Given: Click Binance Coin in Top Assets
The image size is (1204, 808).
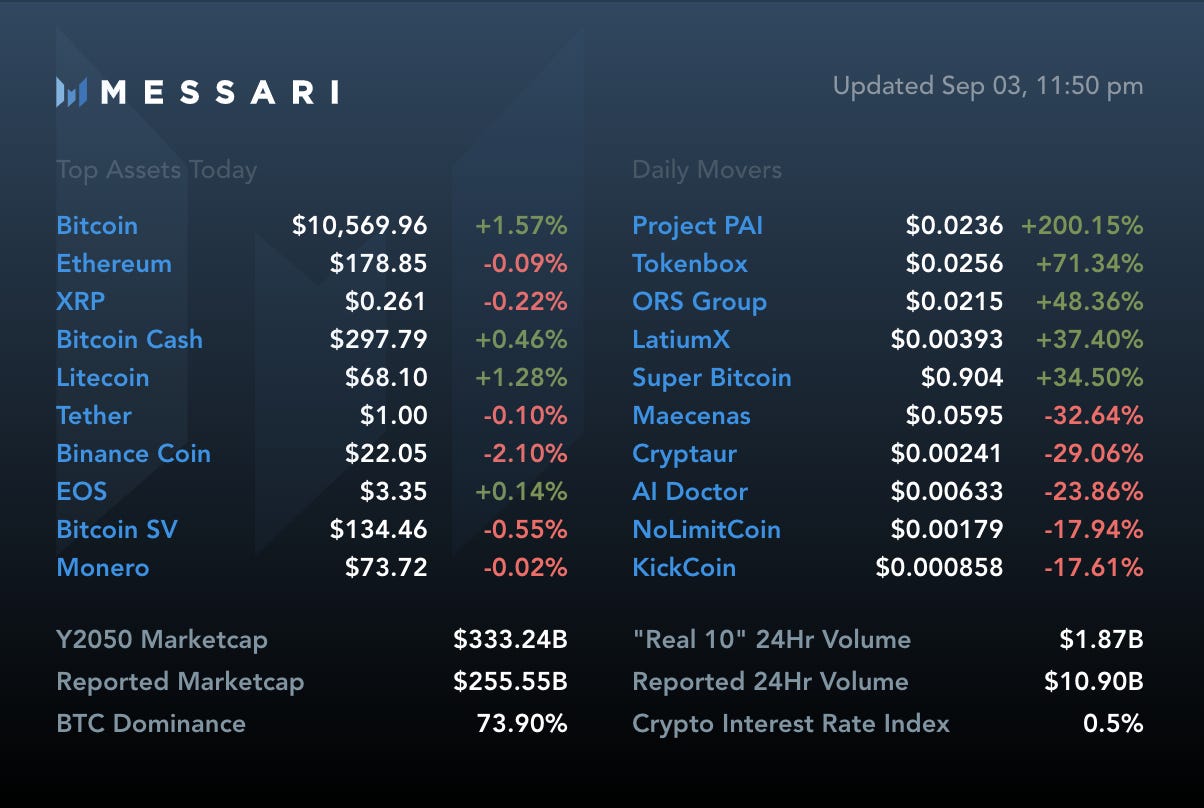Looking at the screenshot, I should (133, 454).
